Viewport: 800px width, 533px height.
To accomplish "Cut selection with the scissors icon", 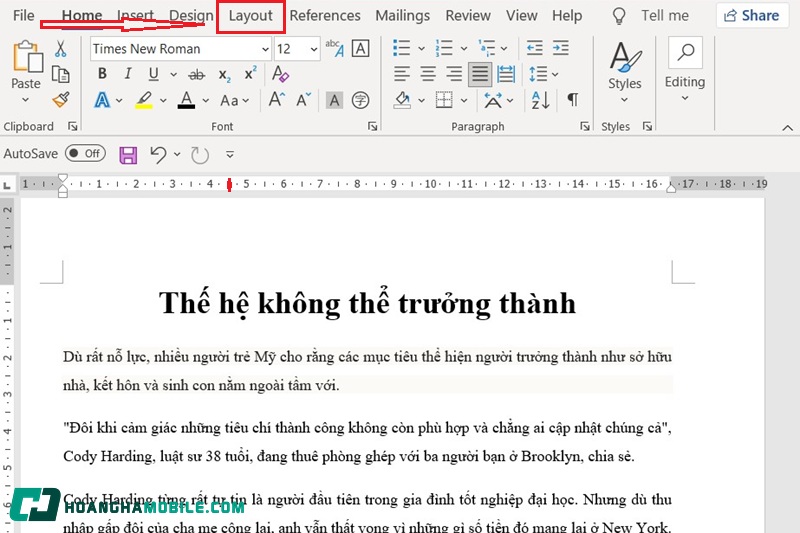I will [61, 49].
